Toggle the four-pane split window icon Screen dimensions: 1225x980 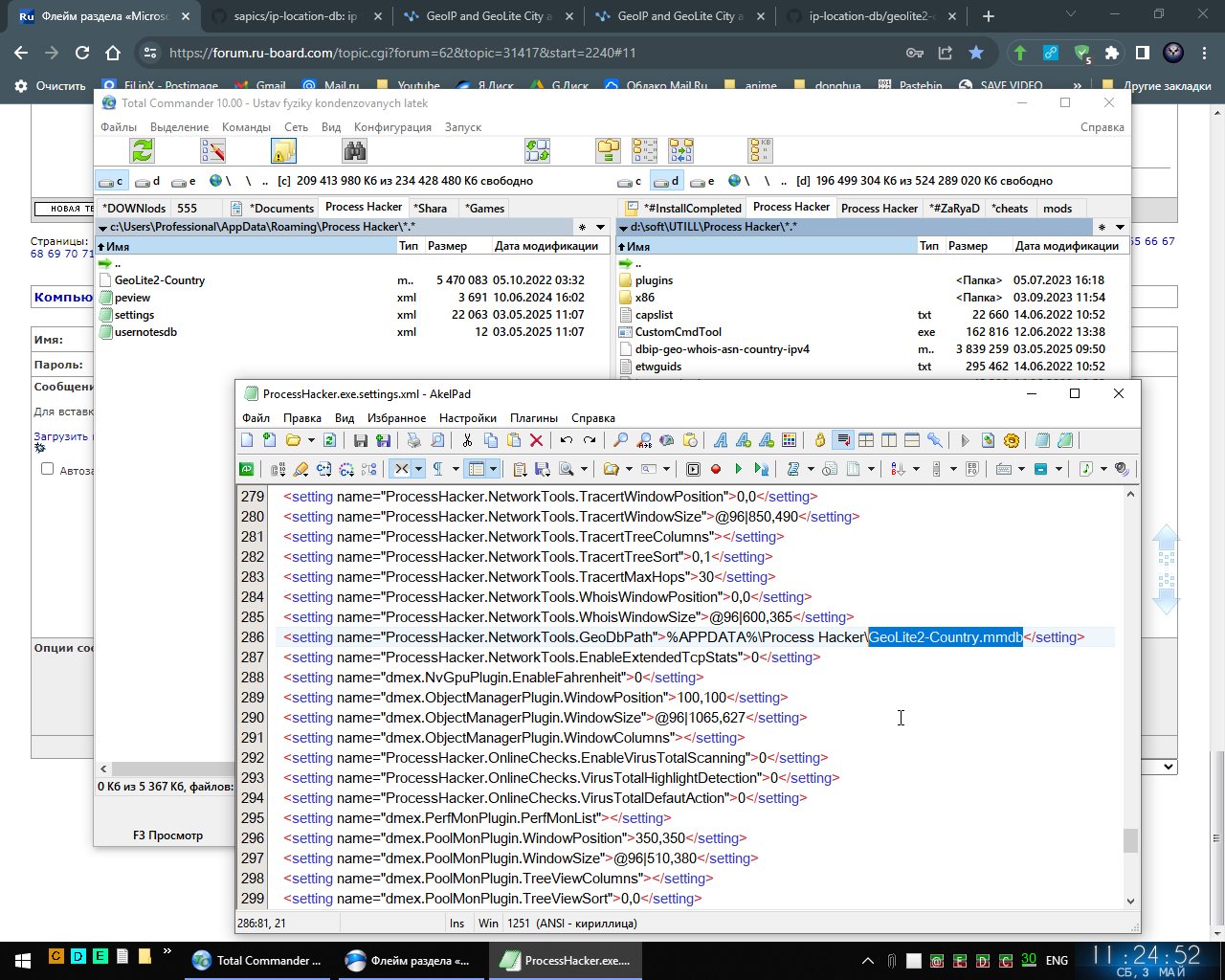tap(866, 440)
